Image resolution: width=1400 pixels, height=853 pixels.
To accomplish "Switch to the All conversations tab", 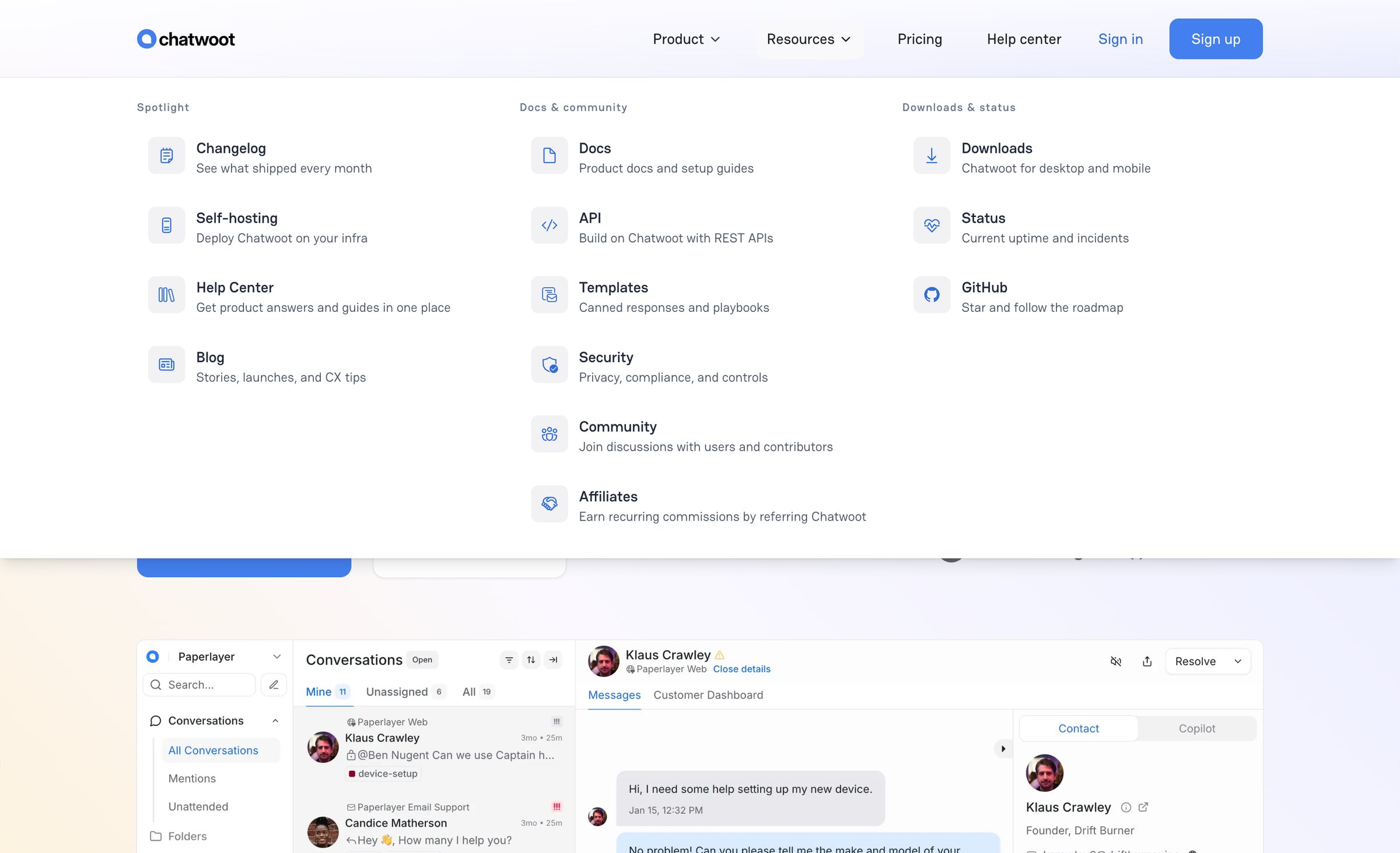I will tap(478, 692).
